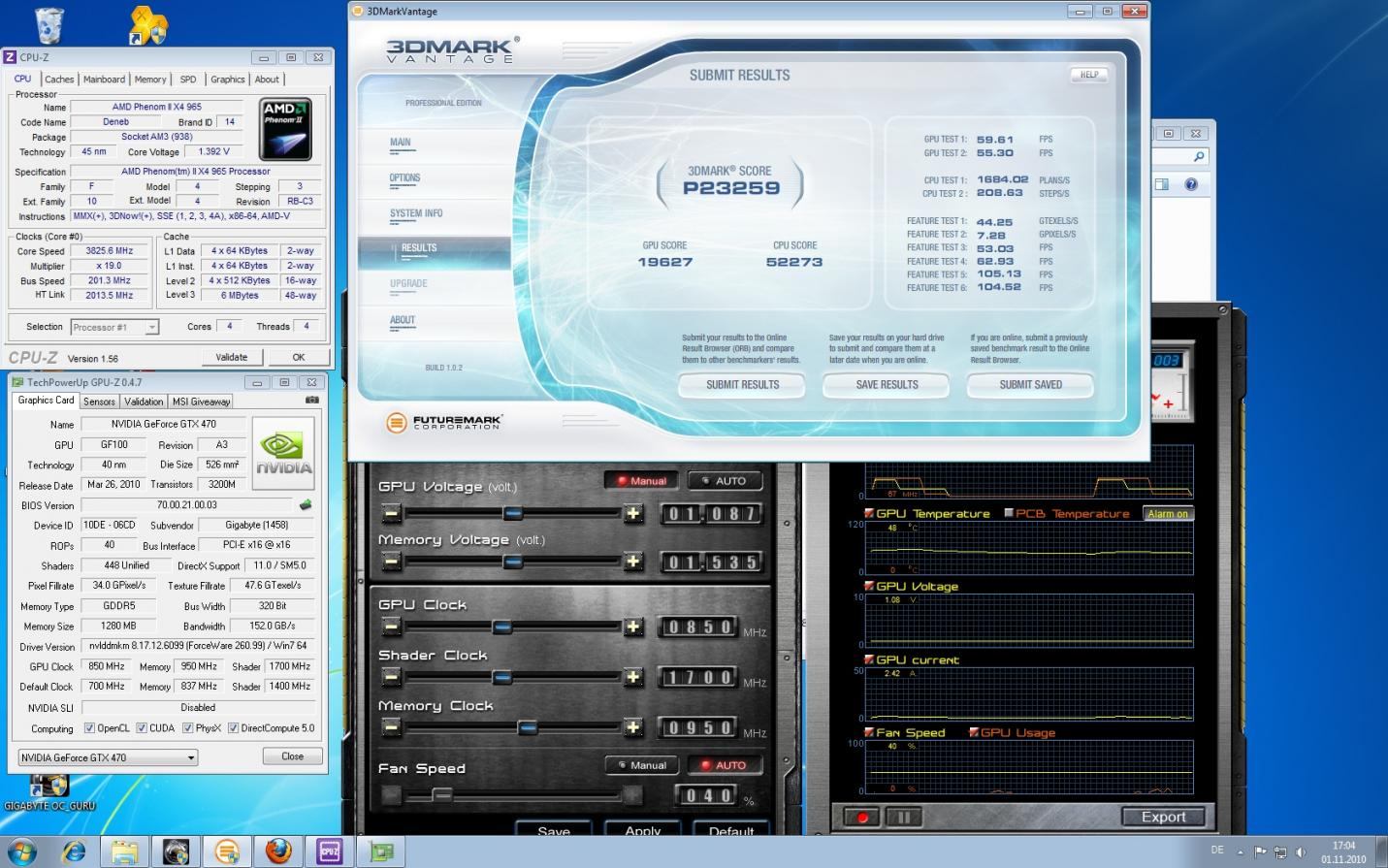Click the volume speaker tray icon
This screenshot has height=868, width=1388.
1301,852
